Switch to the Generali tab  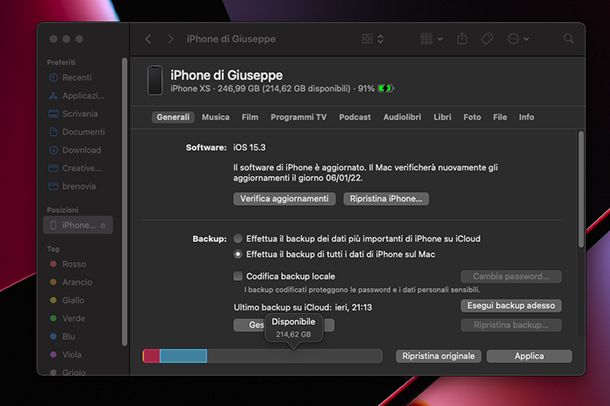click(x=173, y=117)
